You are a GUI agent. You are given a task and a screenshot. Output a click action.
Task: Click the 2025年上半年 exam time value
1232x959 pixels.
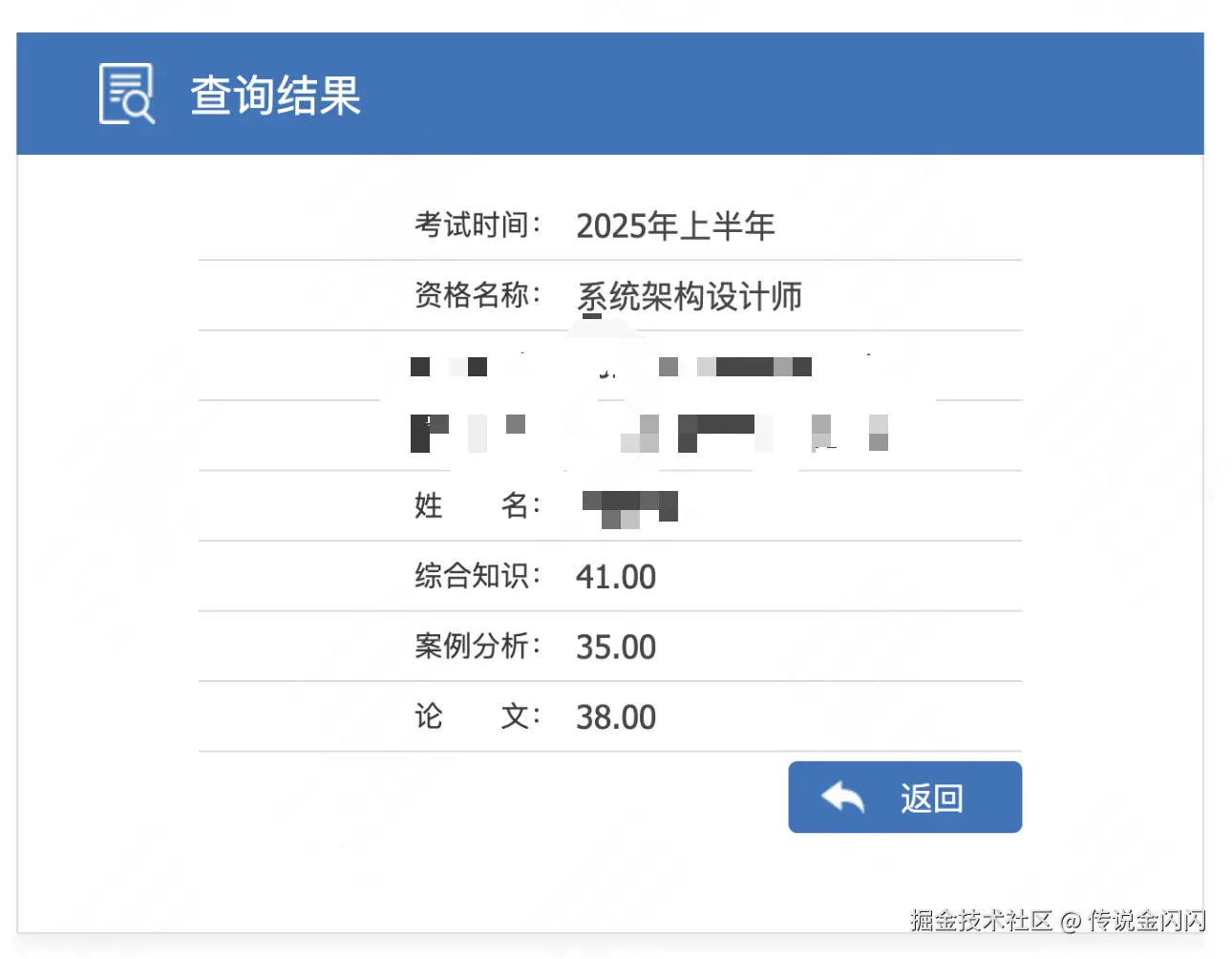pyautogui.click(x=677, y=226)
